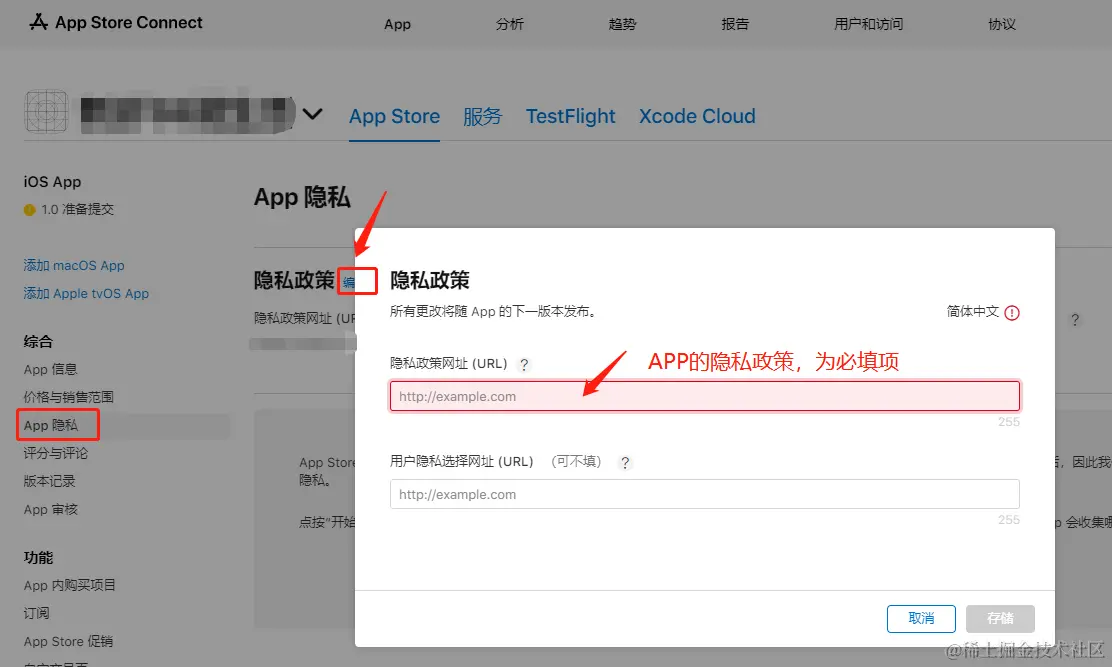Open App 内购买项目 in the sidebar
1112x667 pixels.
70,585
